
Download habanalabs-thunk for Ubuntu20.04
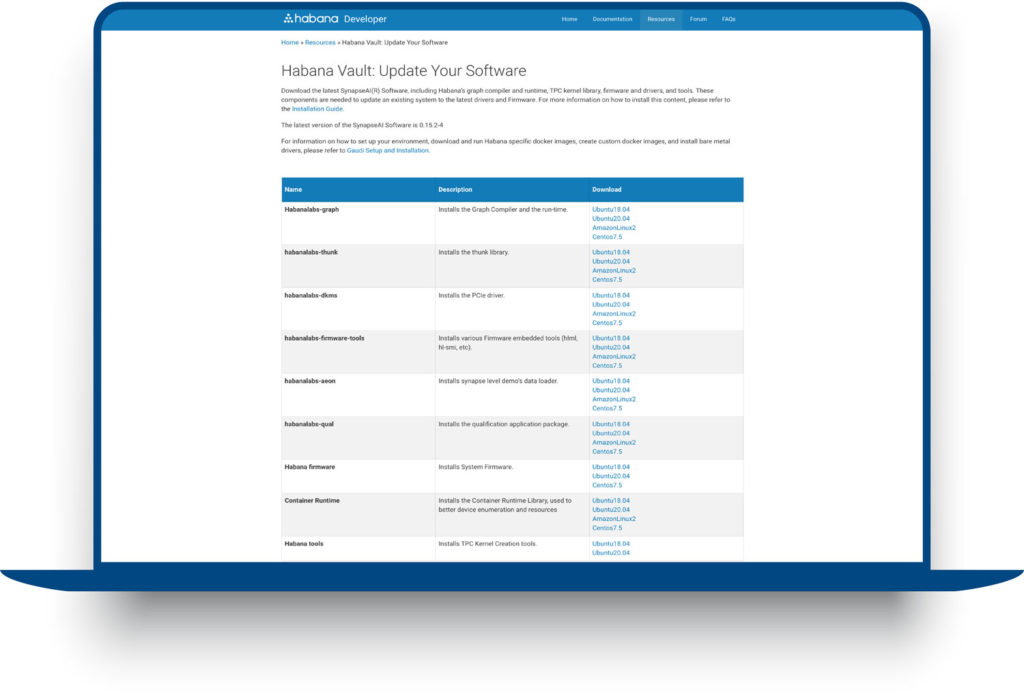[x=611, y=261]
